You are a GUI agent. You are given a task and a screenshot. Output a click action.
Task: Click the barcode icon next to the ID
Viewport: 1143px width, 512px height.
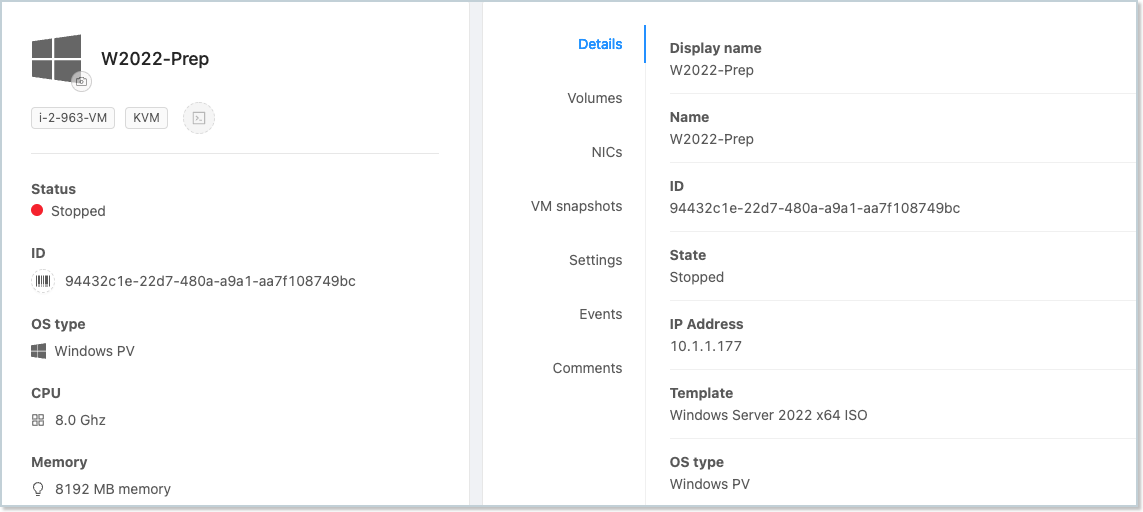[43, 281]
